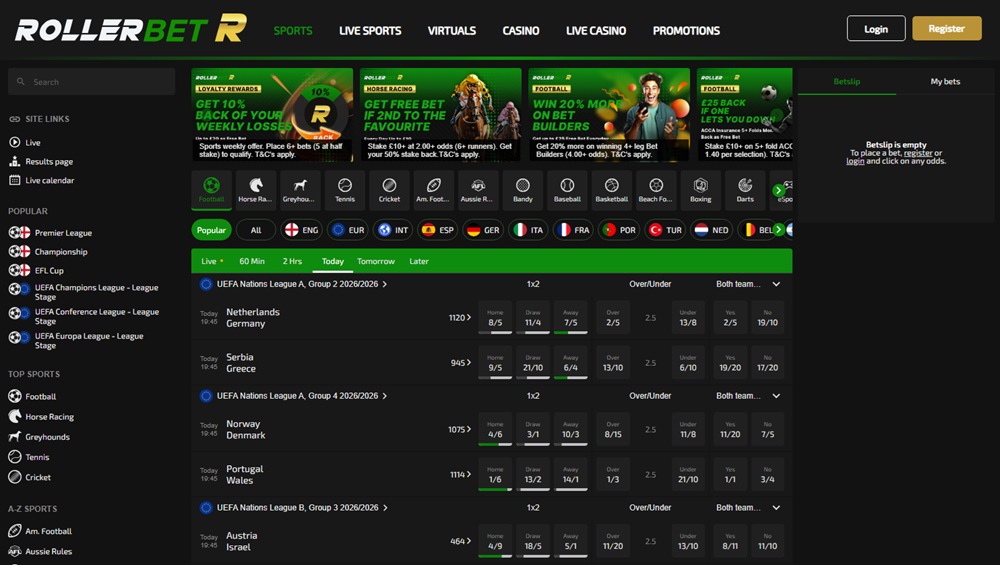
Task: Click the RollerBet logo
Action: tap(131, 29)
